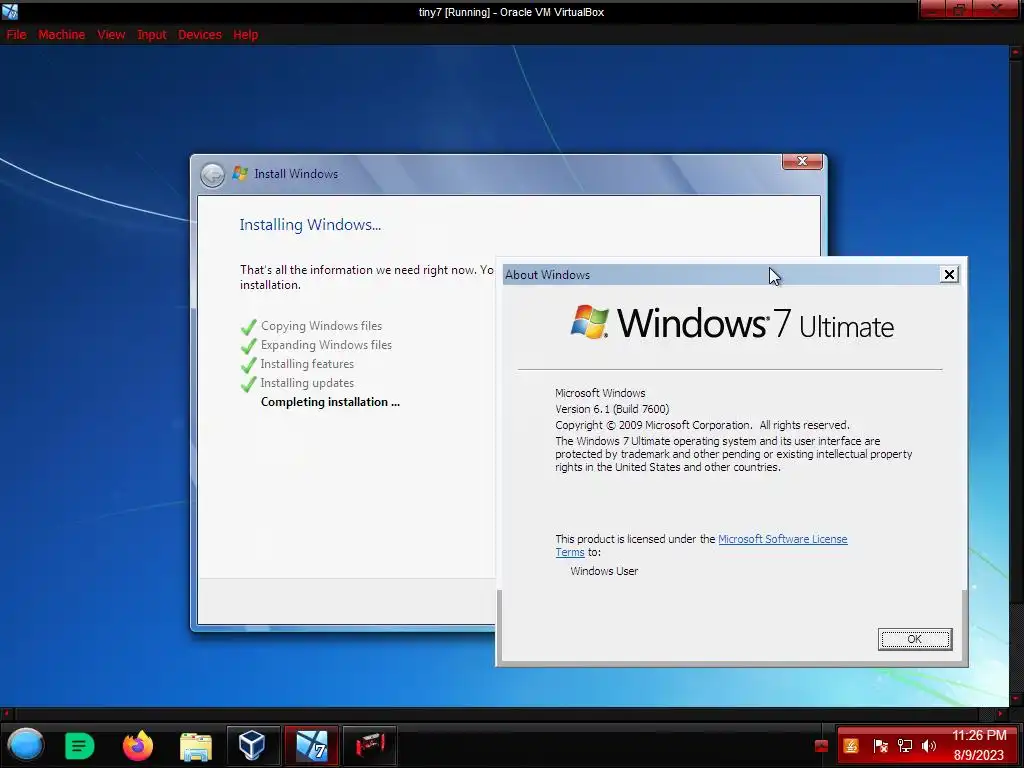The width and height of the screenshot is (1024, 768).
Task: Click the Terms link
Action: click(569, 552)
